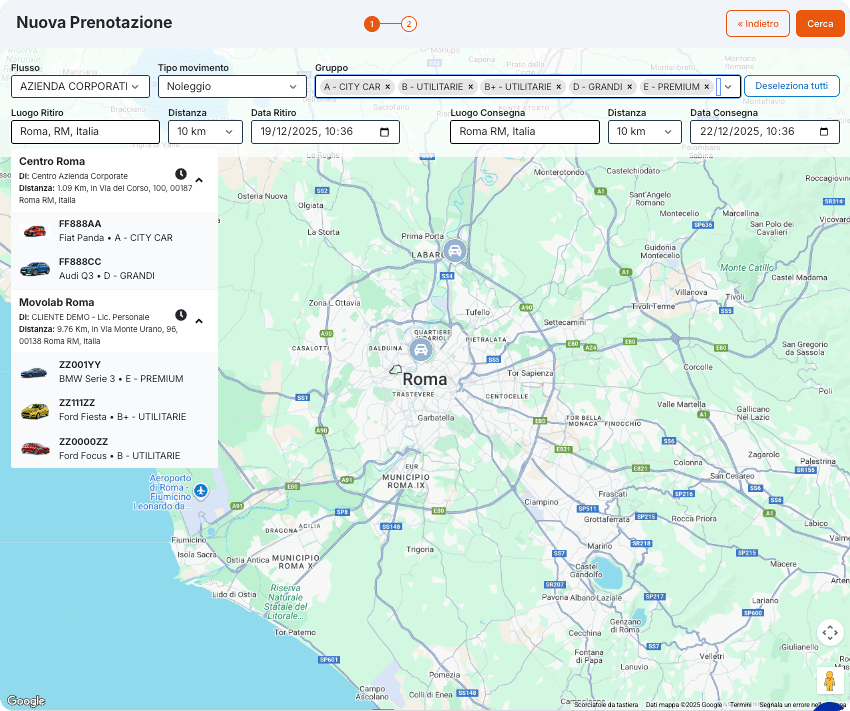850x711 pixels.
Task: Remove the B+ - UTILITARIE group tag
Action: pos(559,87)
